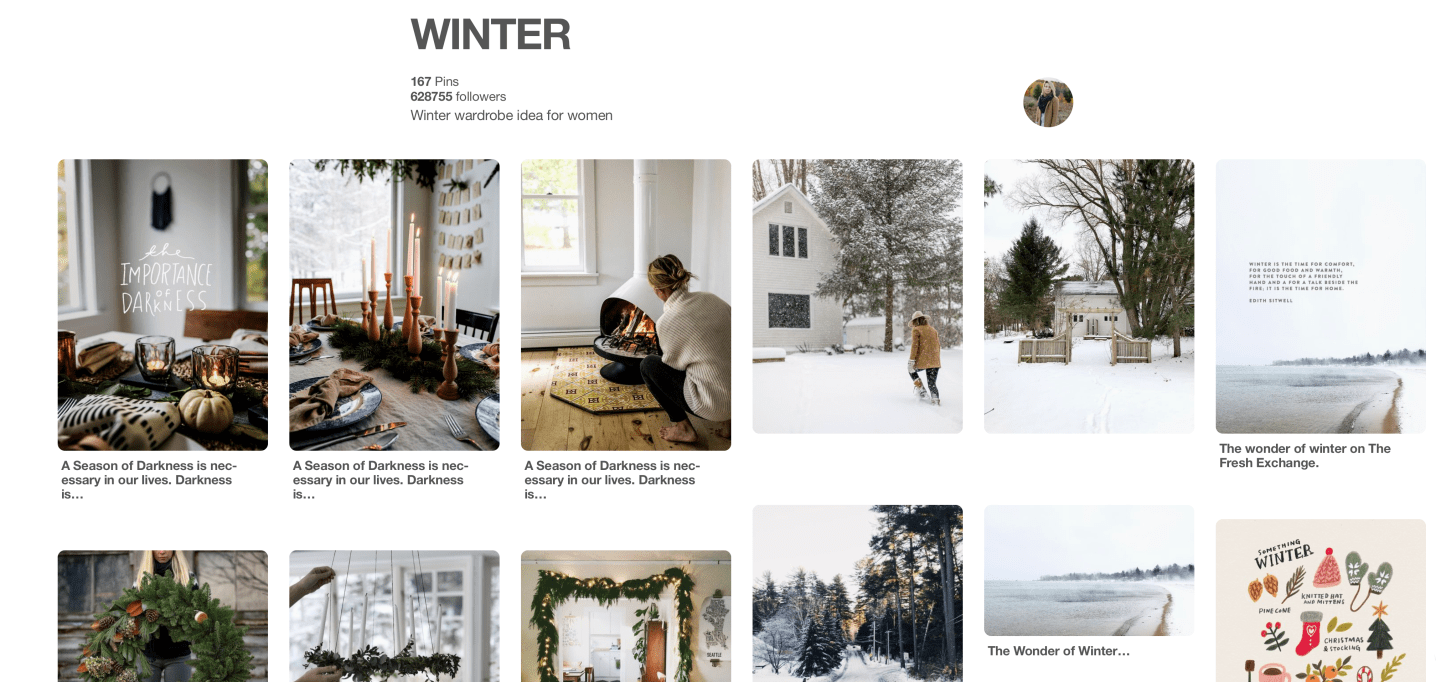The width and height of the screenshot is (1436, 682).
Task: Open the hanging candle chandelier pin
Action: [394, 616]
